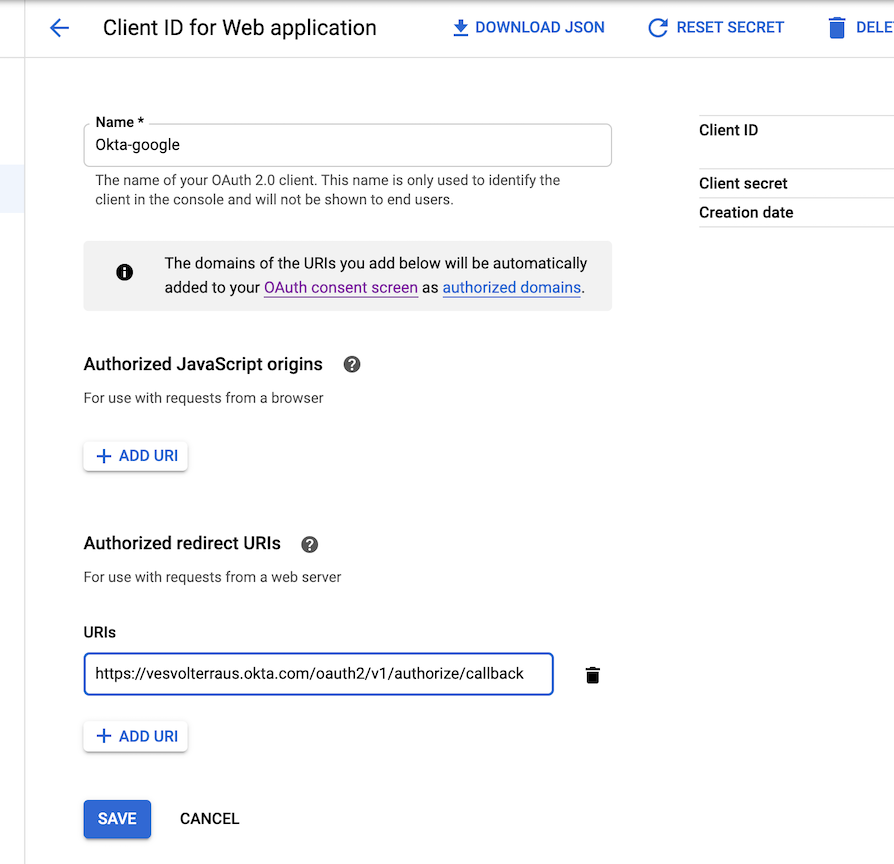Click the back arrow to return to credentials

click(59, 28)
